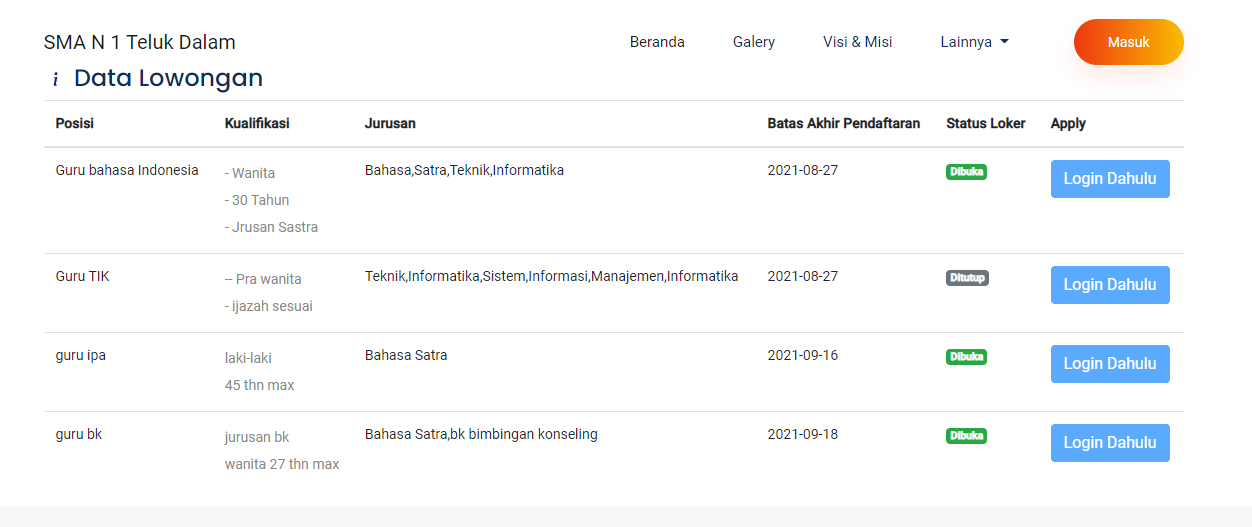This screenshot has height=527, width=1252.
Task: Open the Beranda menu item
Action: (657, 42)
